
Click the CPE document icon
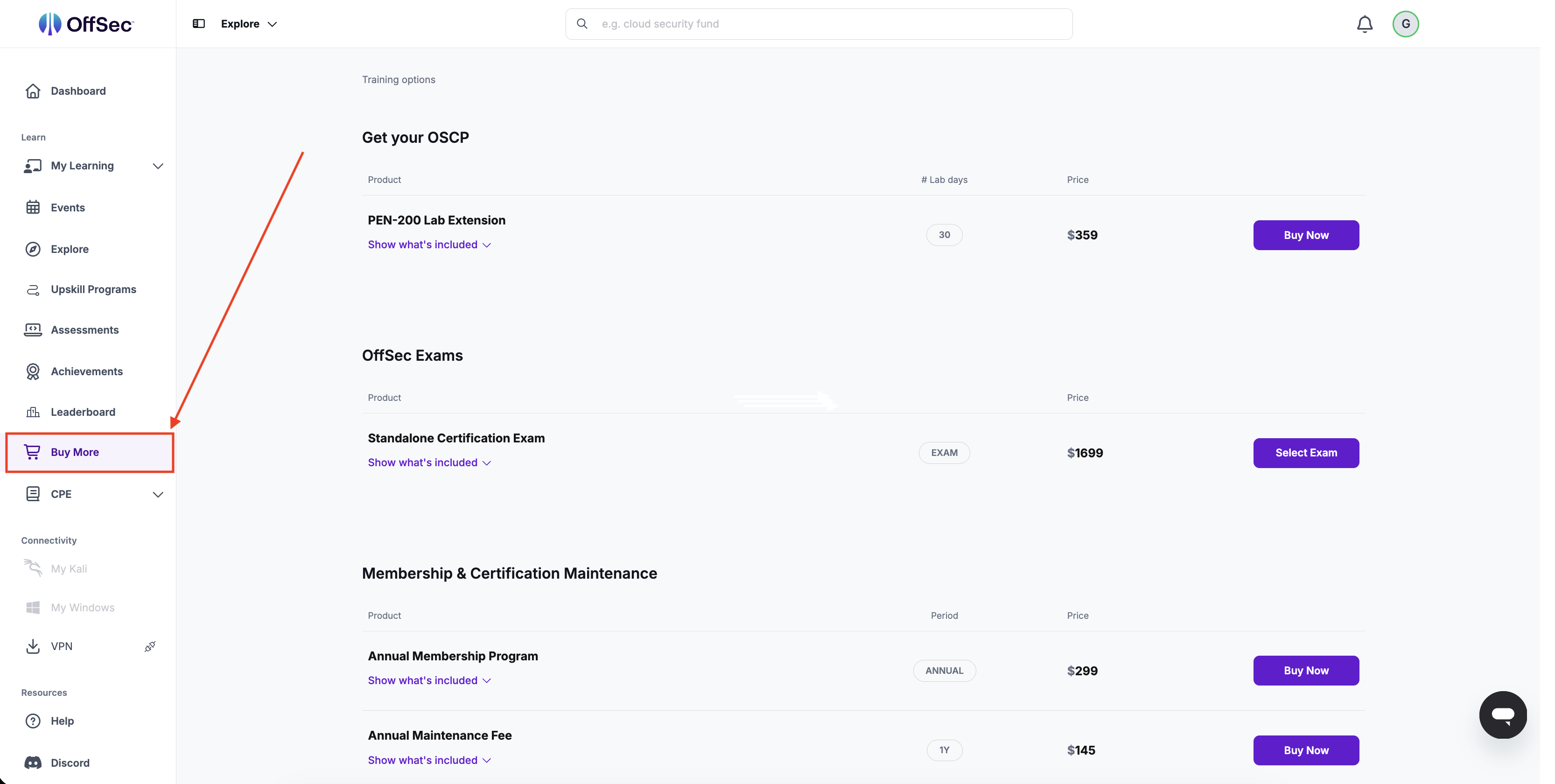33,494
